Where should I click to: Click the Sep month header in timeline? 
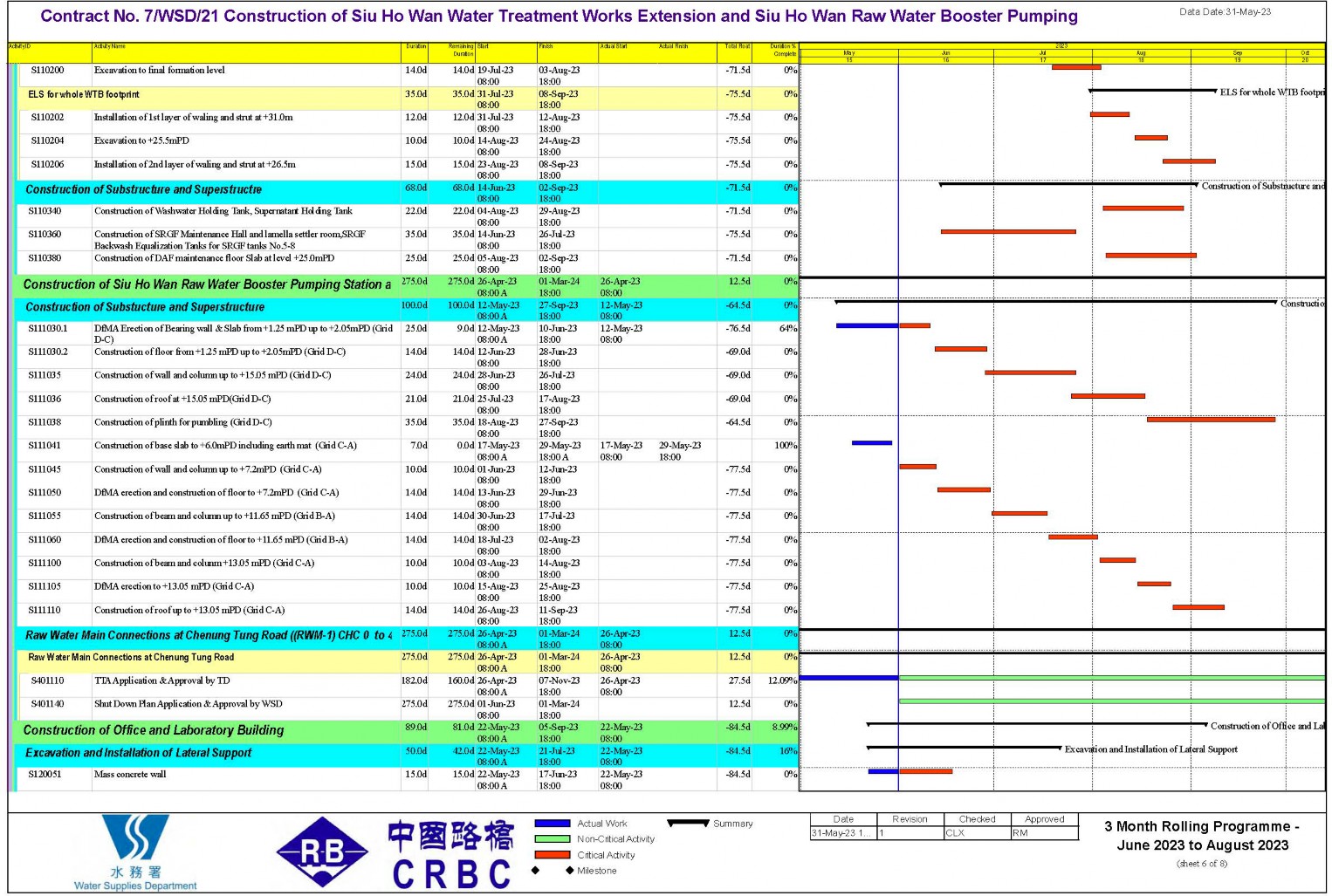point(1237,53)
